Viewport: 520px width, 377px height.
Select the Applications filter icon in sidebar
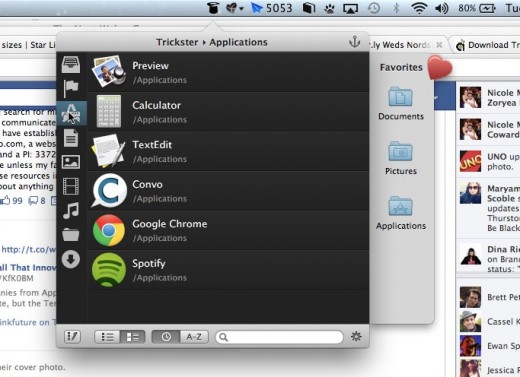[x=71, y=113]
